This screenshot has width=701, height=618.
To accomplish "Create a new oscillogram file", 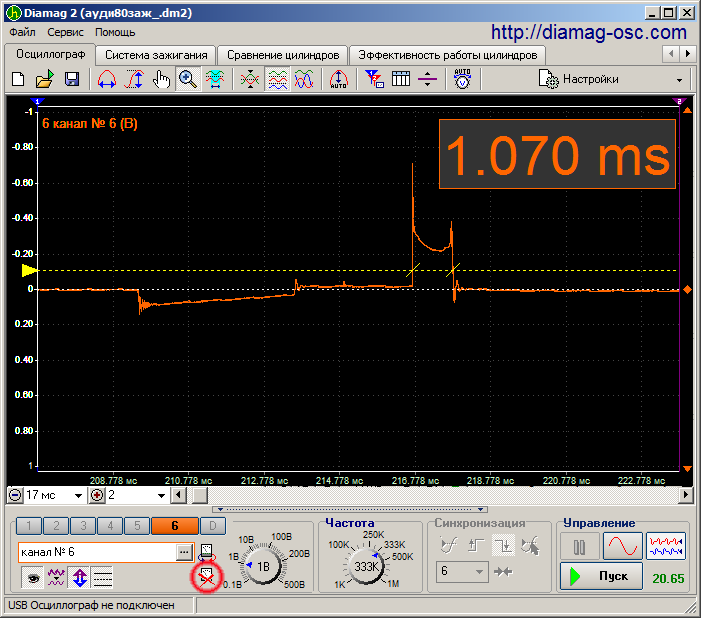I will [18, 80].
